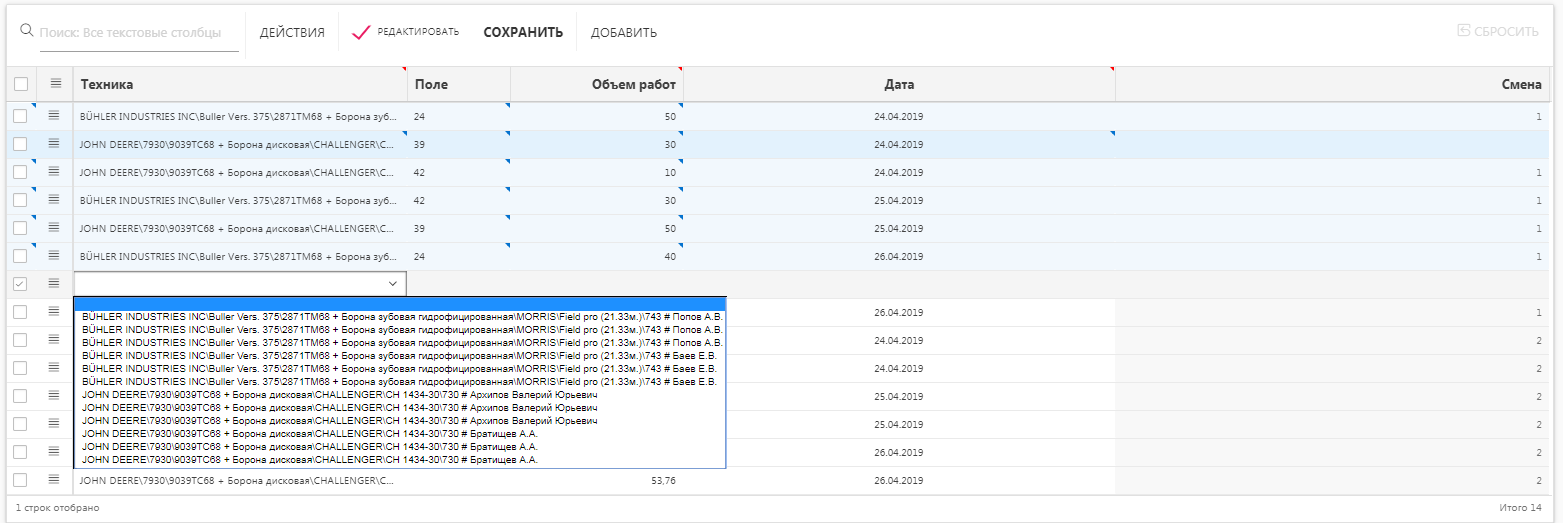Image resolution: width=1563 pixels, height=523 pixels.
Task: Open the header row hamburger menu icon
Action: (x=56, y=84)
